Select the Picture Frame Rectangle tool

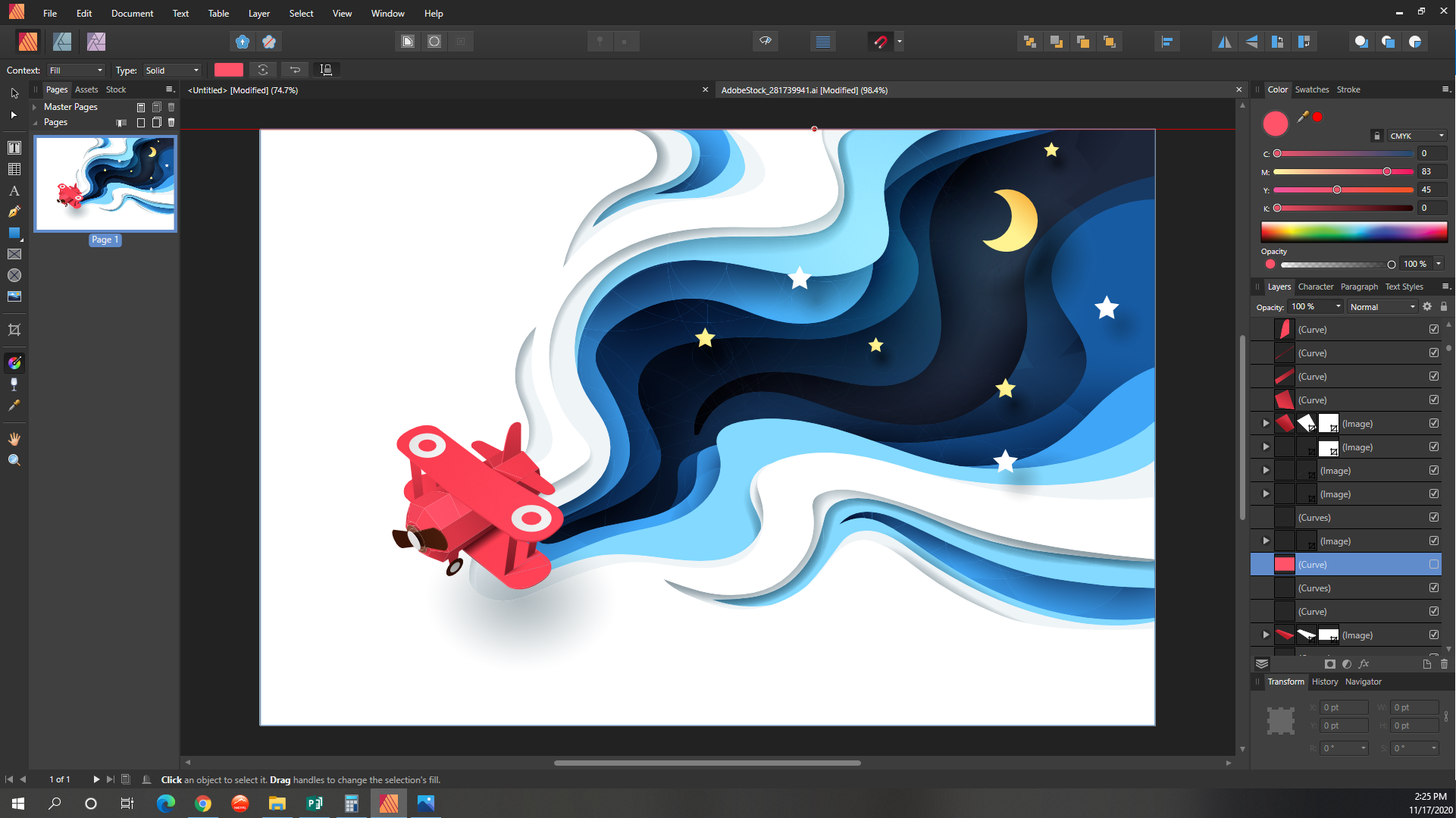[14, 254]
